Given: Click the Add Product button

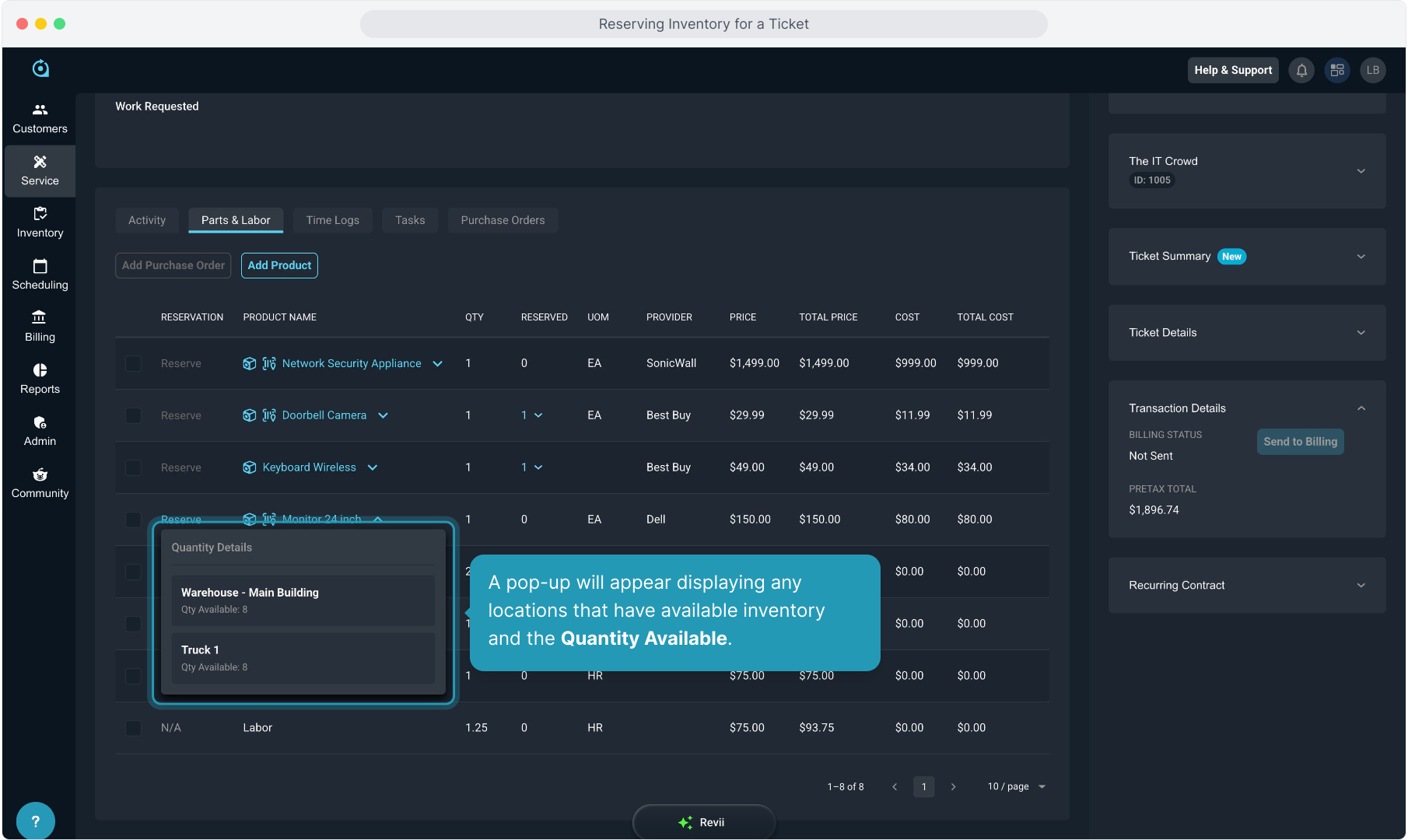Looking at the screenshot, I should [279, 265].
